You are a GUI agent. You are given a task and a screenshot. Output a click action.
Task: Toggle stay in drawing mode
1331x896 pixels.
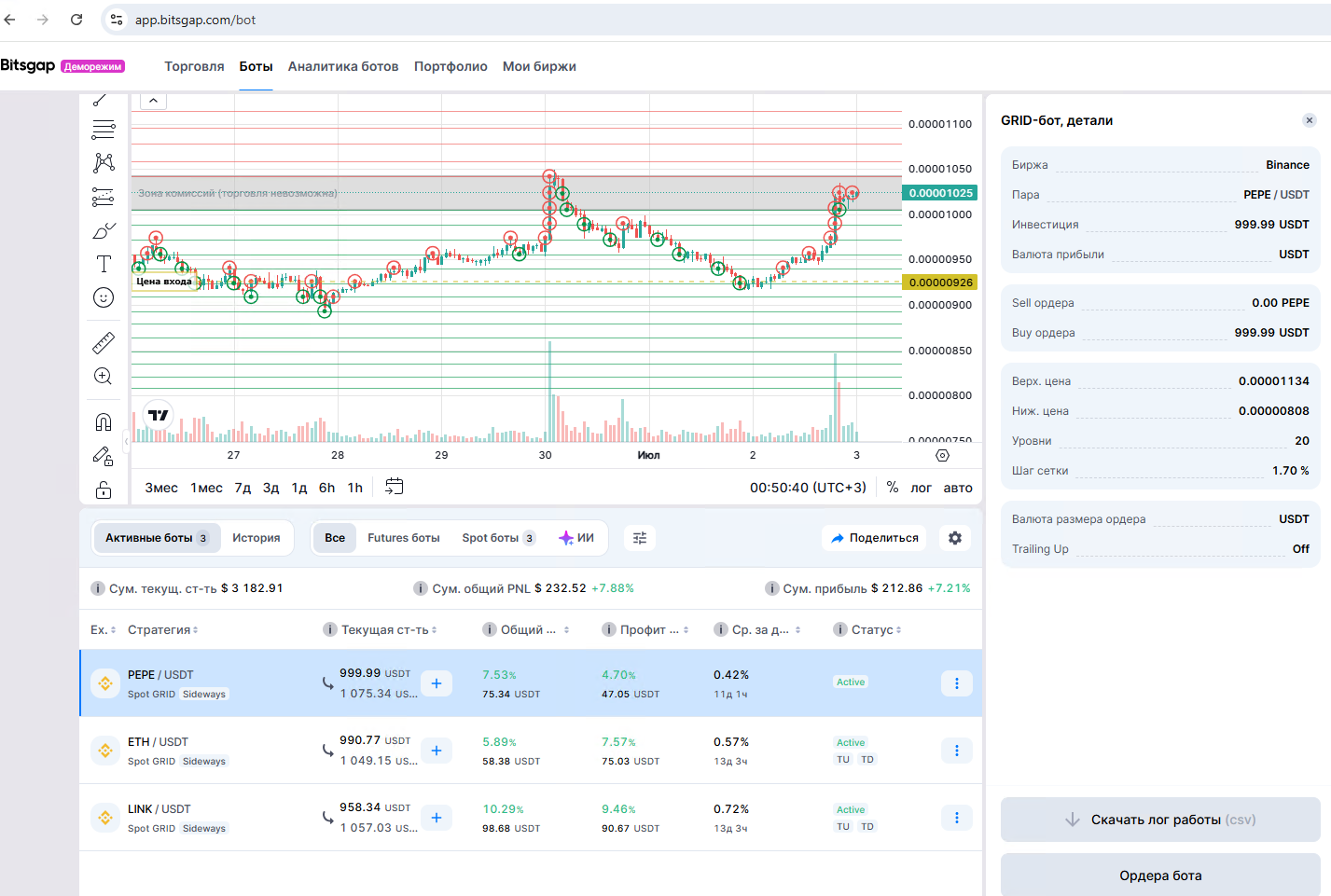(104, 456)
